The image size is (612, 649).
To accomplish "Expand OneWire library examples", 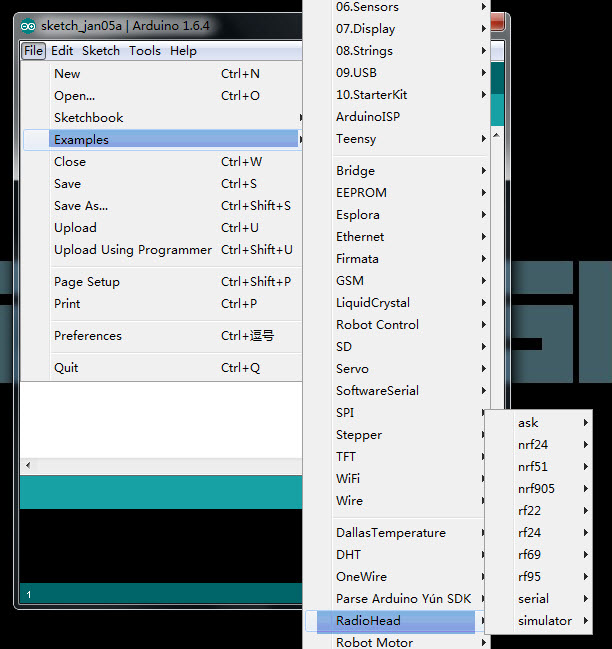I will pyautogui.click(x=395, y=577).
